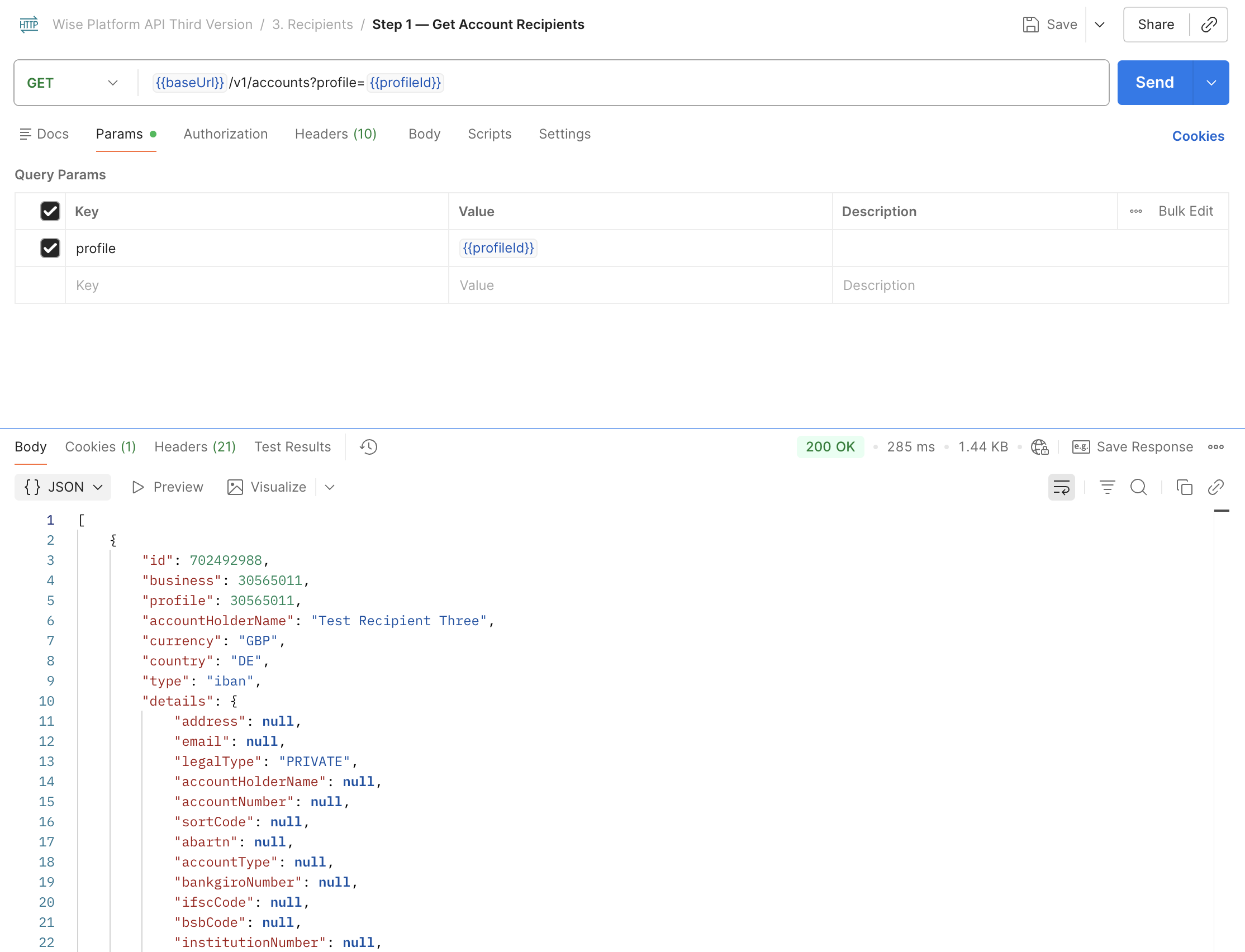The width and height of the screenshot is (1245, 952).
Task: Click the response scrollbar
Action: click(x=1221, y=731)
